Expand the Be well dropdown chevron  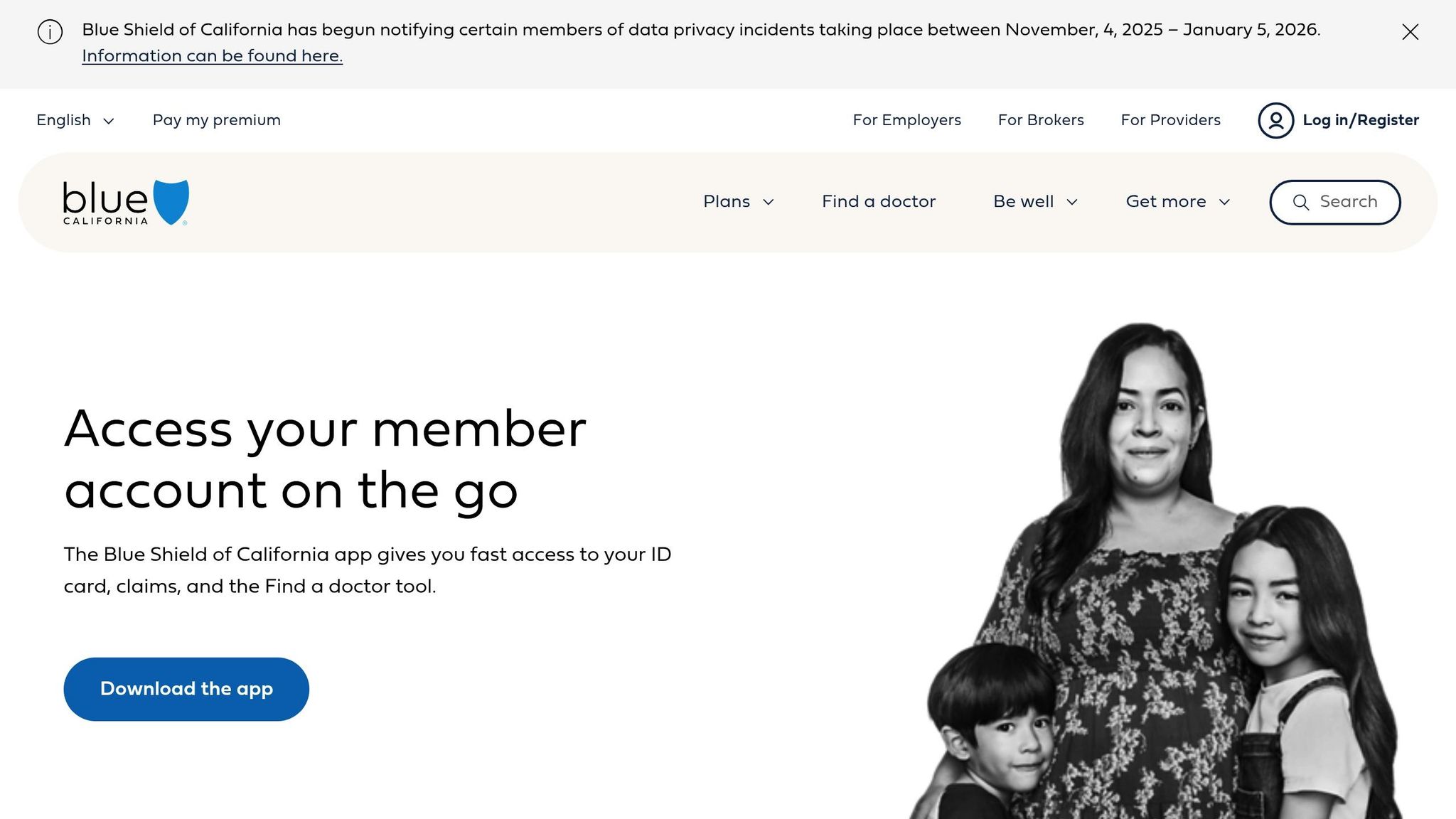(1072, 203)
